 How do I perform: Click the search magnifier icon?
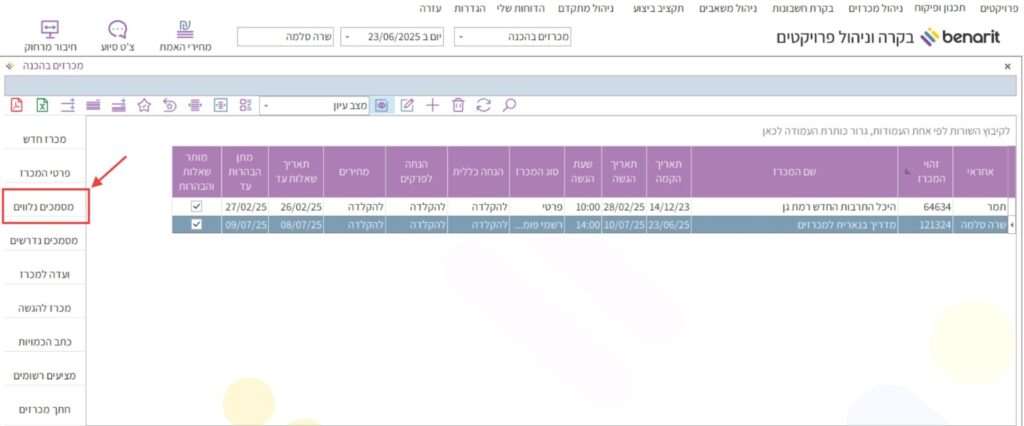[509, 104]
